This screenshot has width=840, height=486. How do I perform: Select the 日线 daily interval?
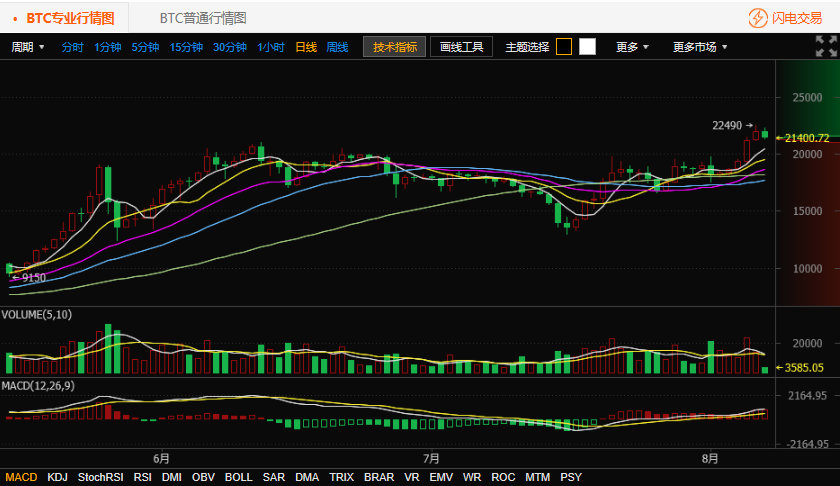coord(306,47)
